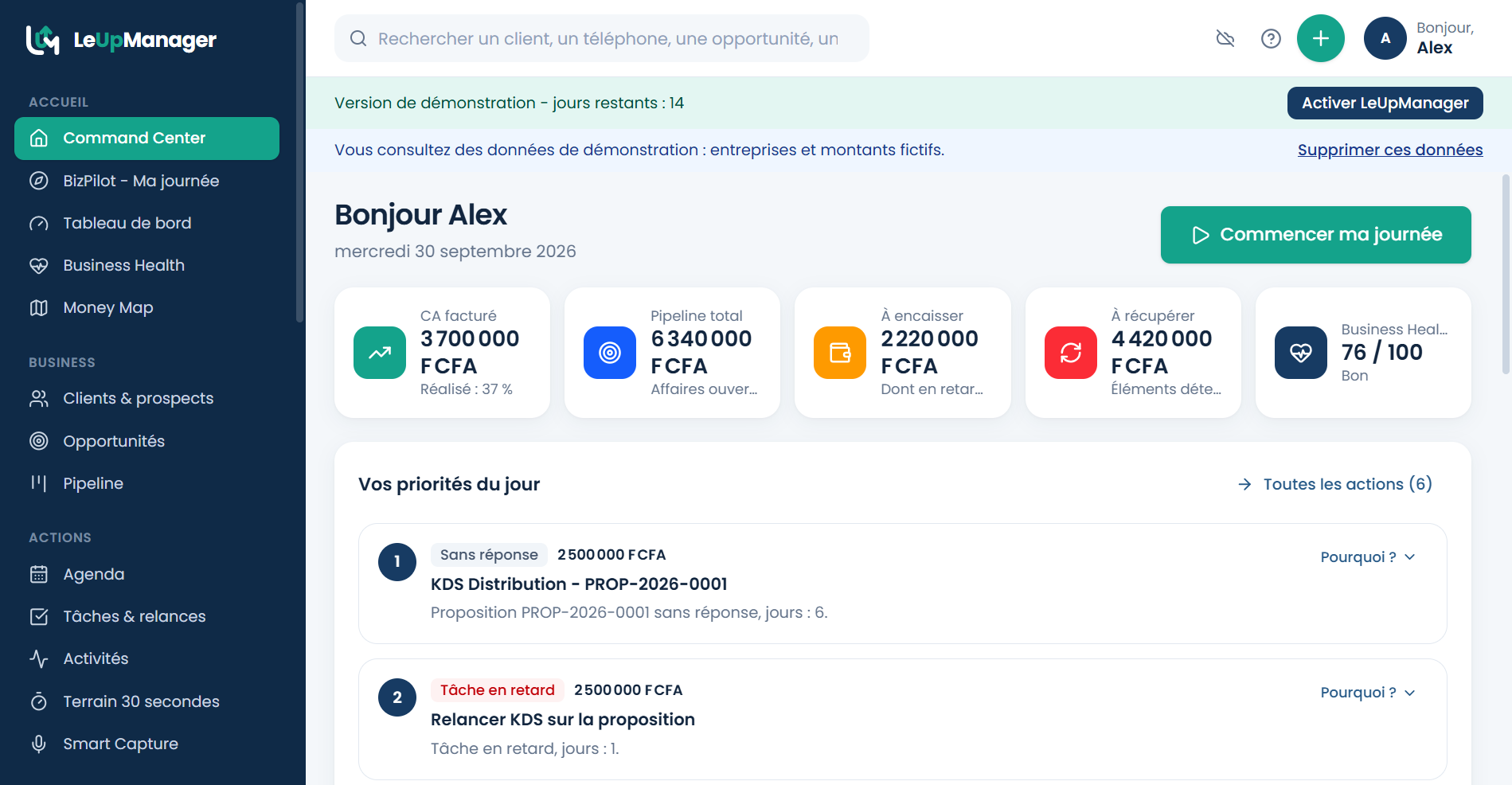Click the CA facturé trending-up icon

pyautogui.click(x=380, y=353)
